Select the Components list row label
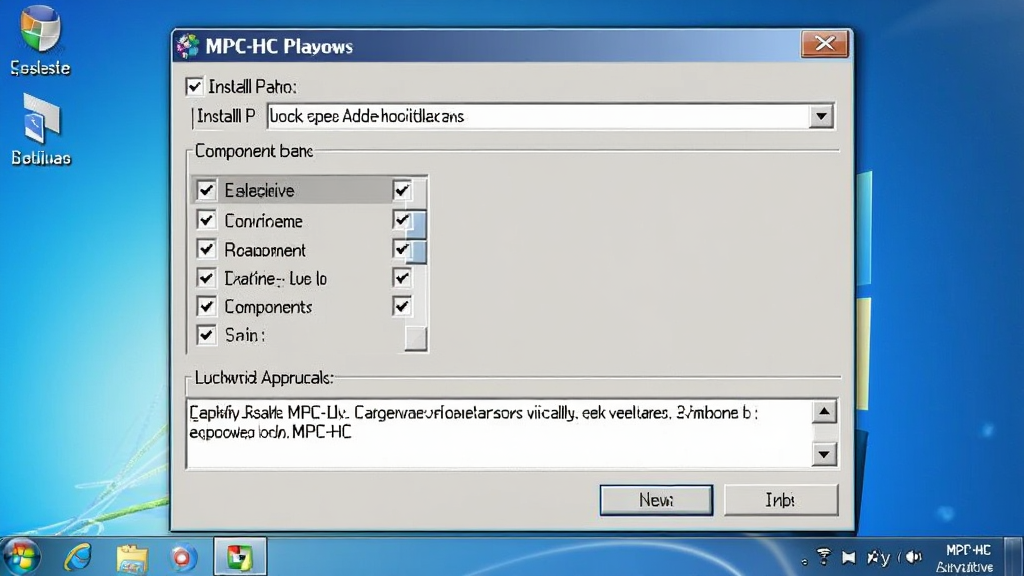Image resolution: width=1024 pixels, height=576 pixels. [268, 307]
